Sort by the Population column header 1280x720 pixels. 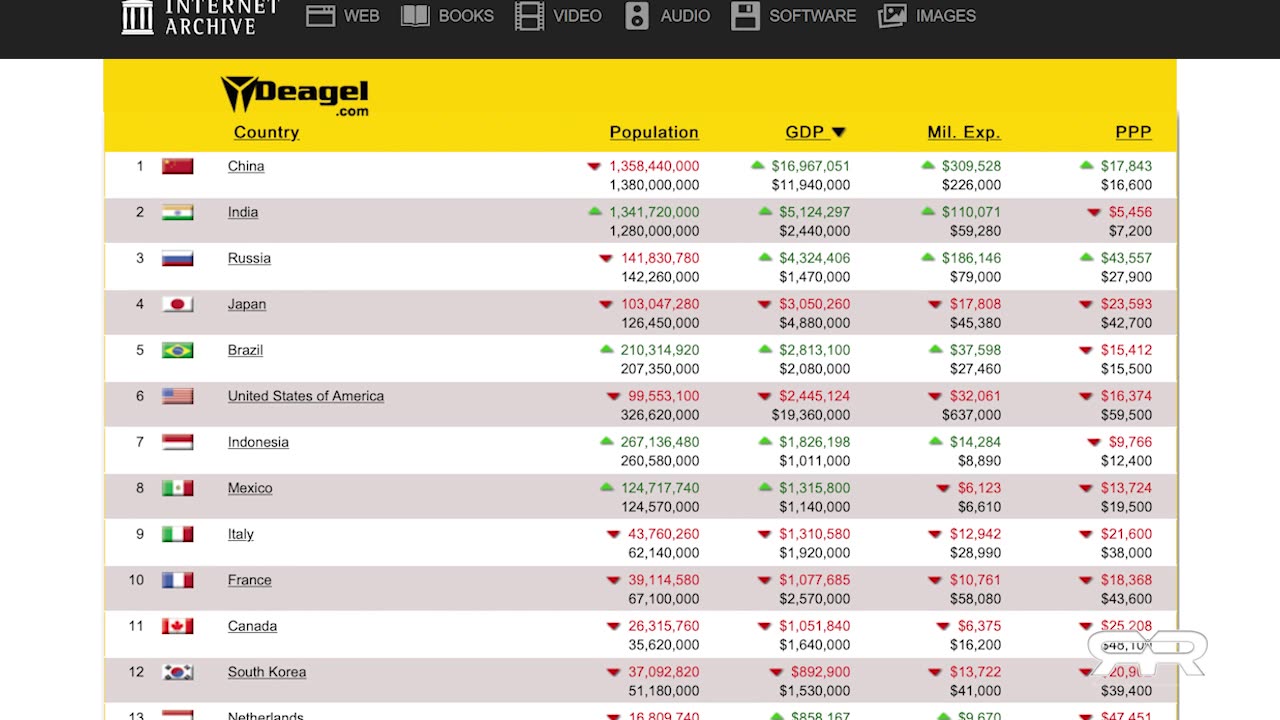[654, 132]
